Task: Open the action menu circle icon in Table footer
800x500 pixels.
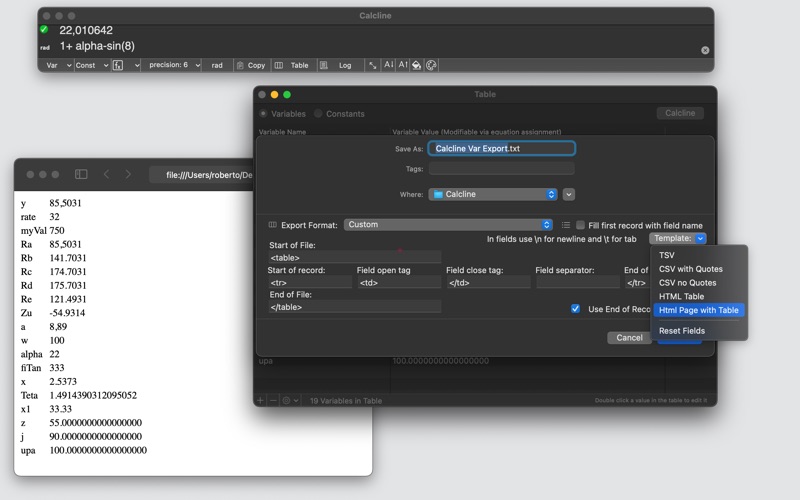Action: [x=290, y=401]
